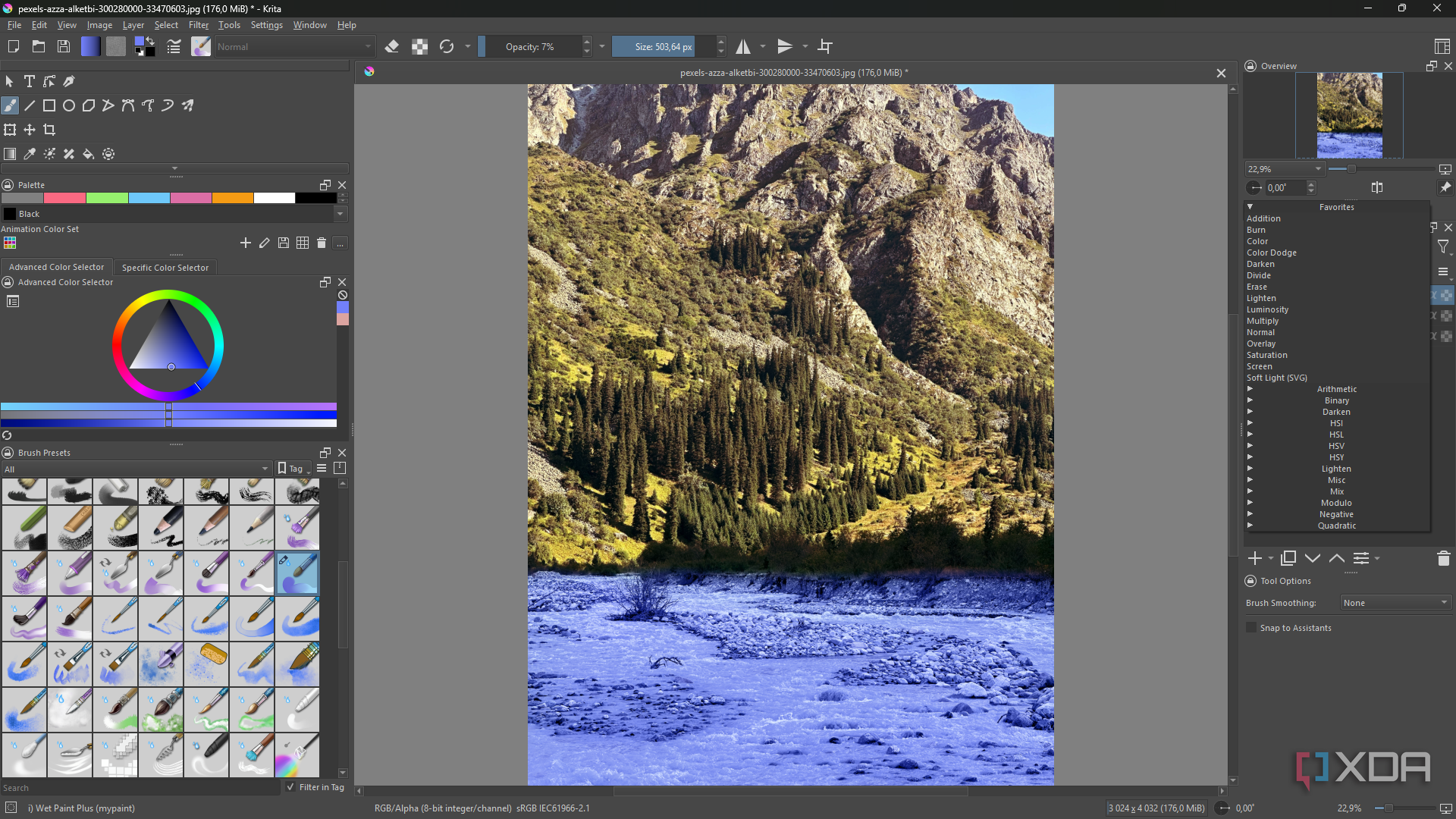This screenshot has width=1456, height=819.
Task: Select the Ellipse tool
Action: pyautogui.click(x=69, y=105)
